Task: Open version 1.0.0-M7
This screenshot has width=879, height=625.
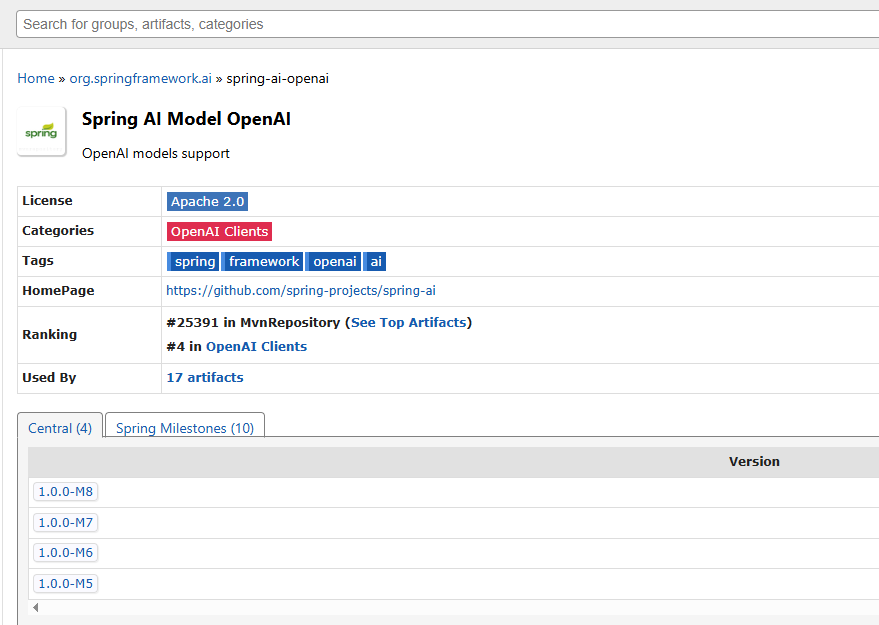Action: [x=66, y=522]
